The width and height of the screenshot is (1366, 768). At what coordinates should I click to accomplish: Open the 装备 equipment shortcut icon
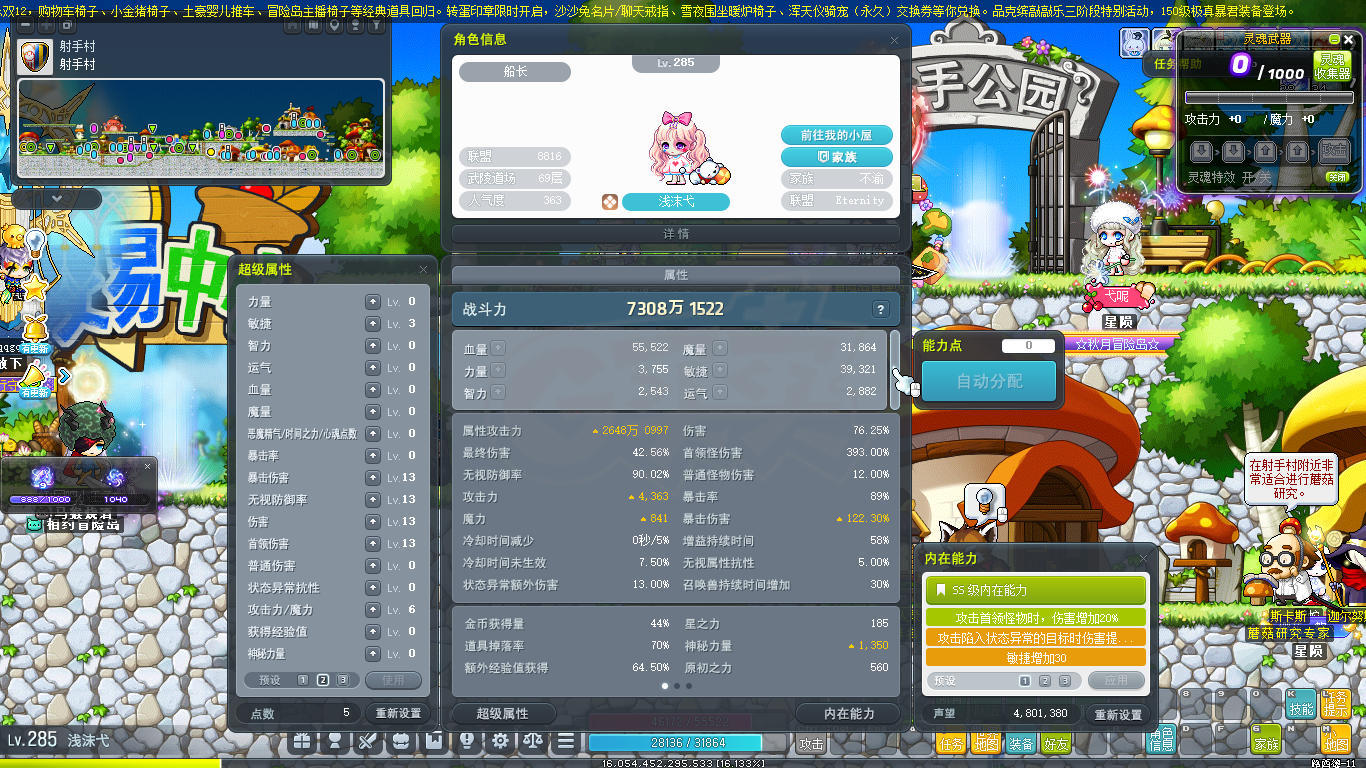point(1021,743)
